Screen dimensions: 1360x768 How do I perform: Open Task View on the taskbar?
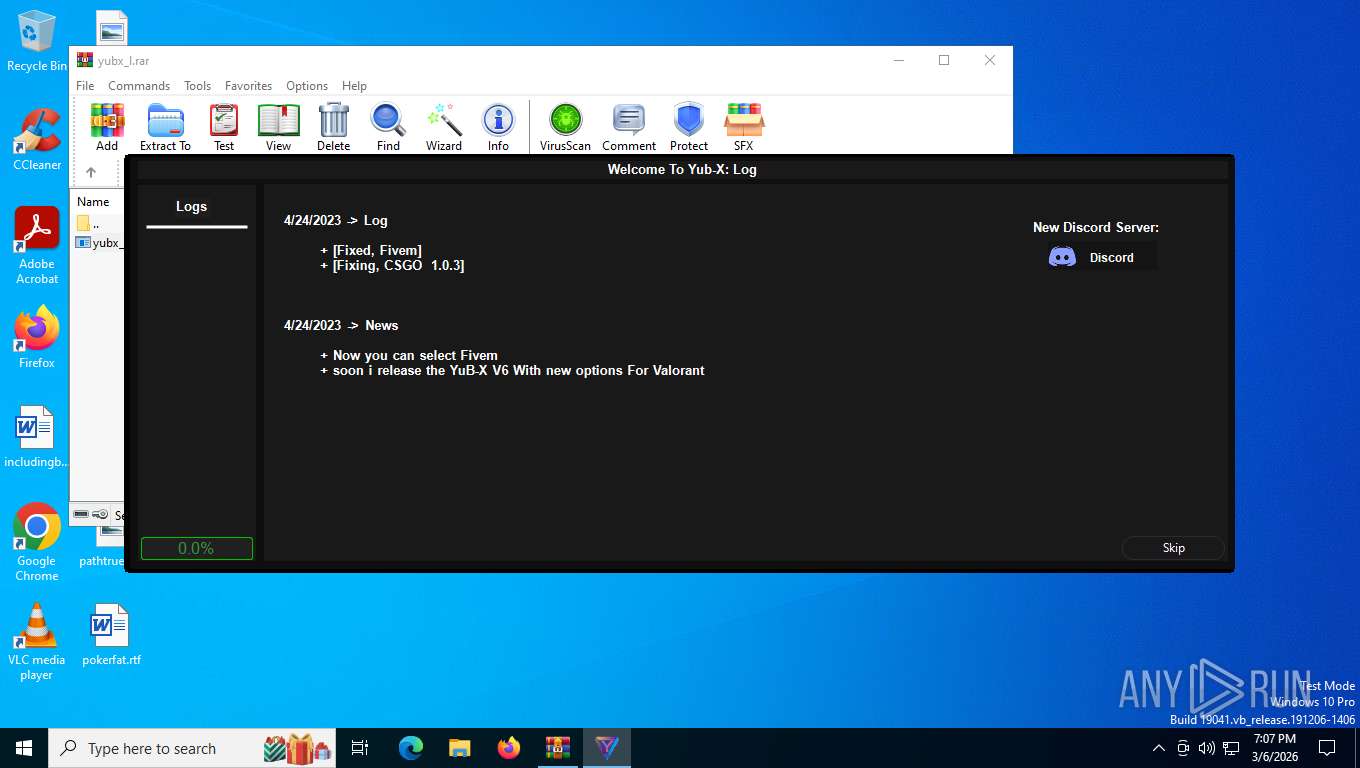pos(361,748)
